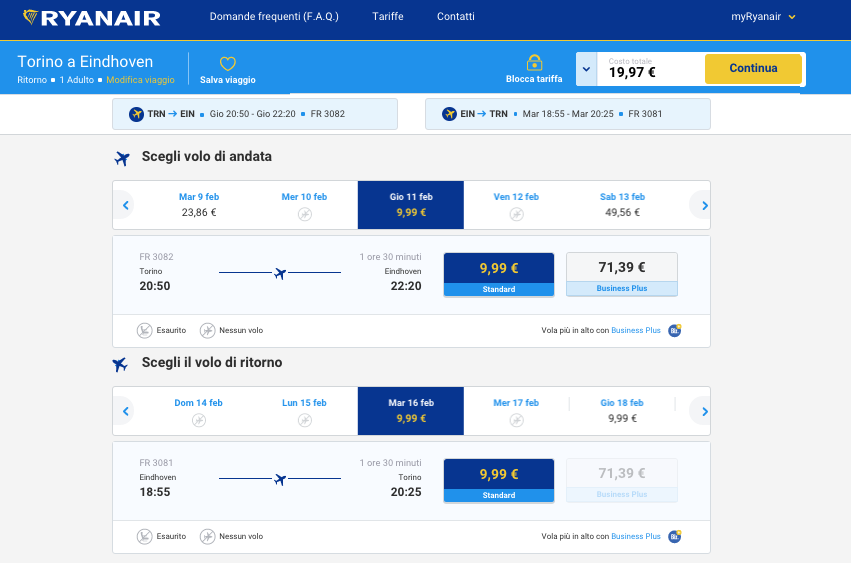
Task: Click the Modifica viaggio link
Action: (x=141, y=80)
